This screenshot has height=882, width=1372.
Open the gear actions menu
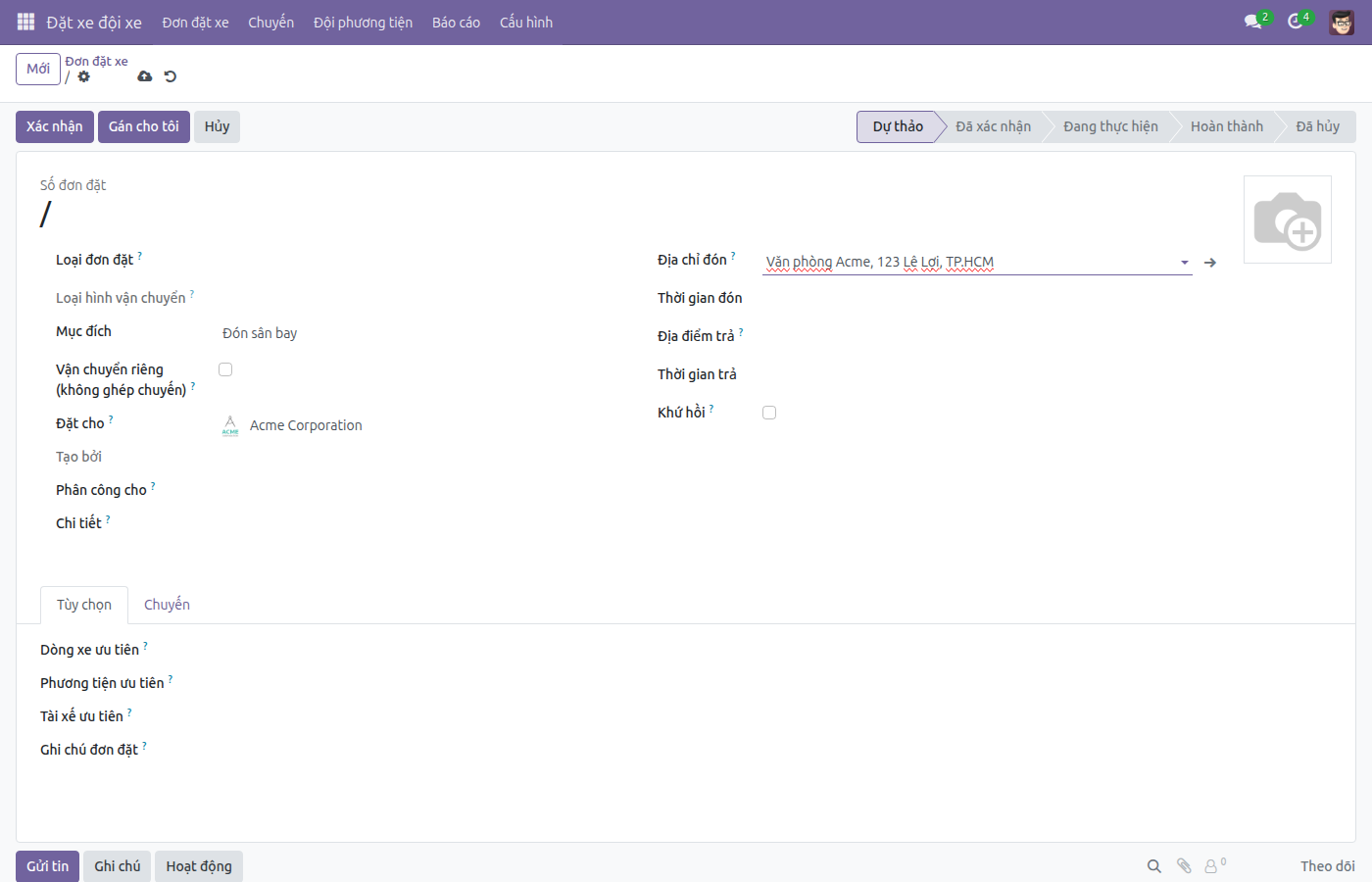[x=84, y=76]
